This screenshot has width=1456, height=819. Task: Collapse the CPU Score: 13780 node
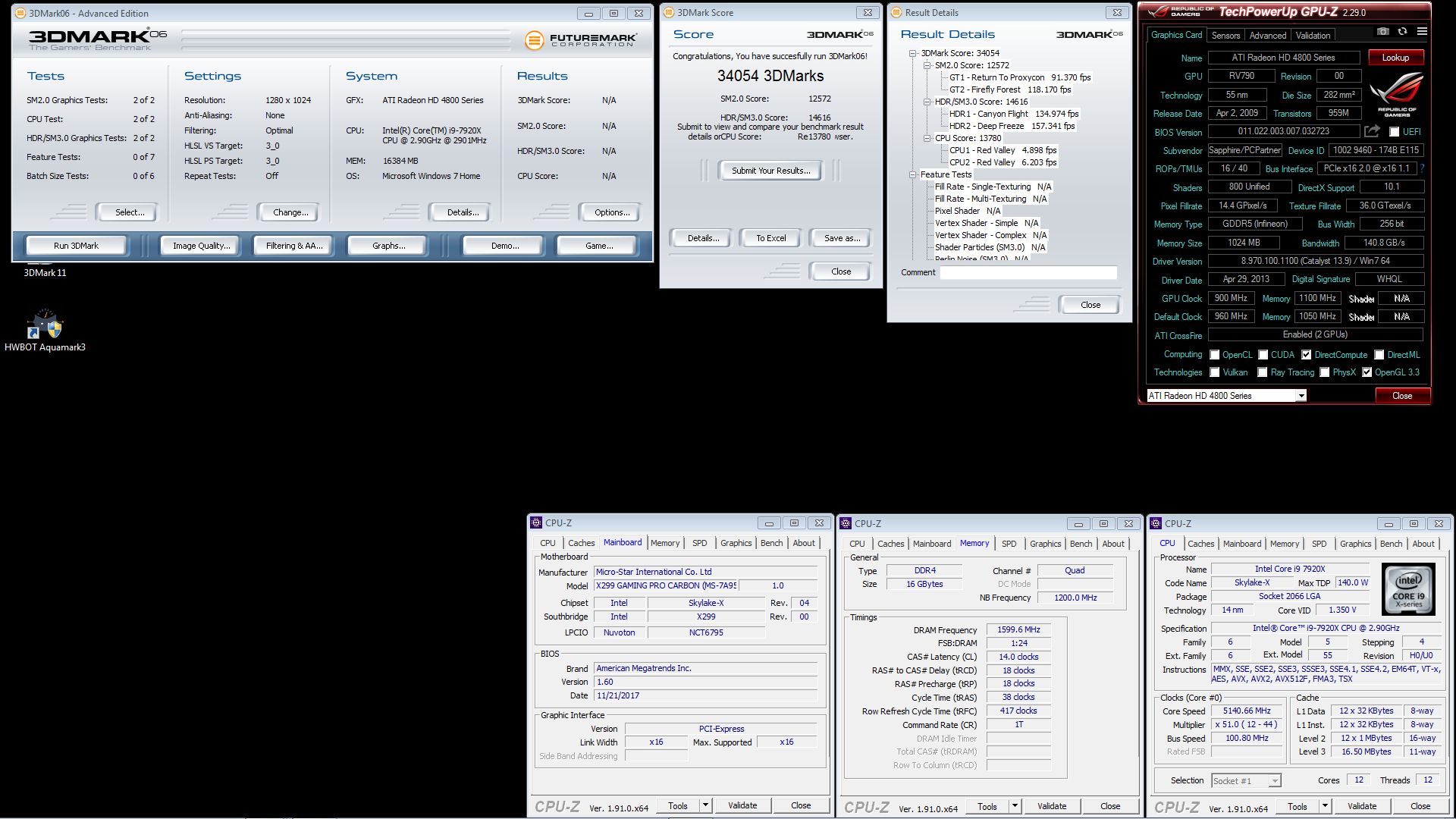[927, 138]
